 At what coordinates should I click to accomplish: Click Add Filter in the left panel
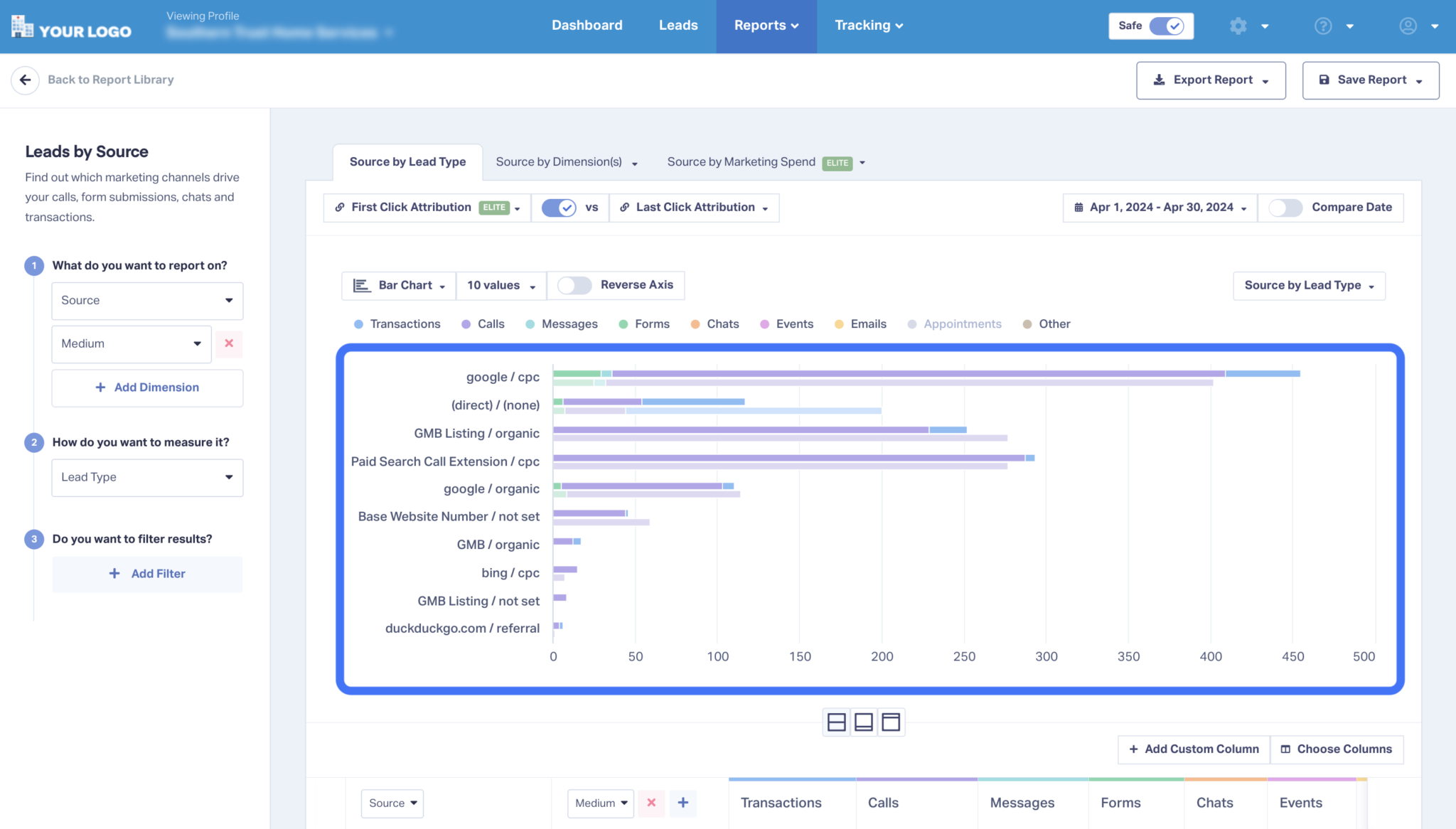147,574
